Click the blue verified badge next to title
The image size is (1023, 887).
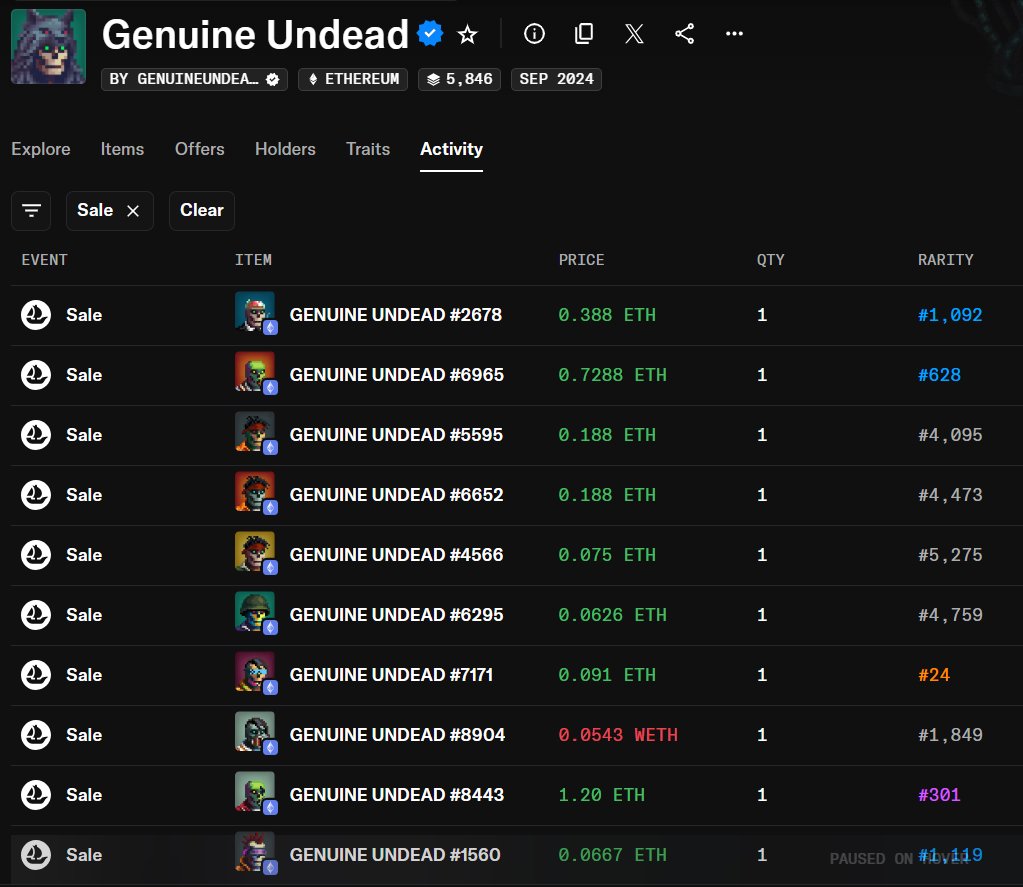[430, 33]
